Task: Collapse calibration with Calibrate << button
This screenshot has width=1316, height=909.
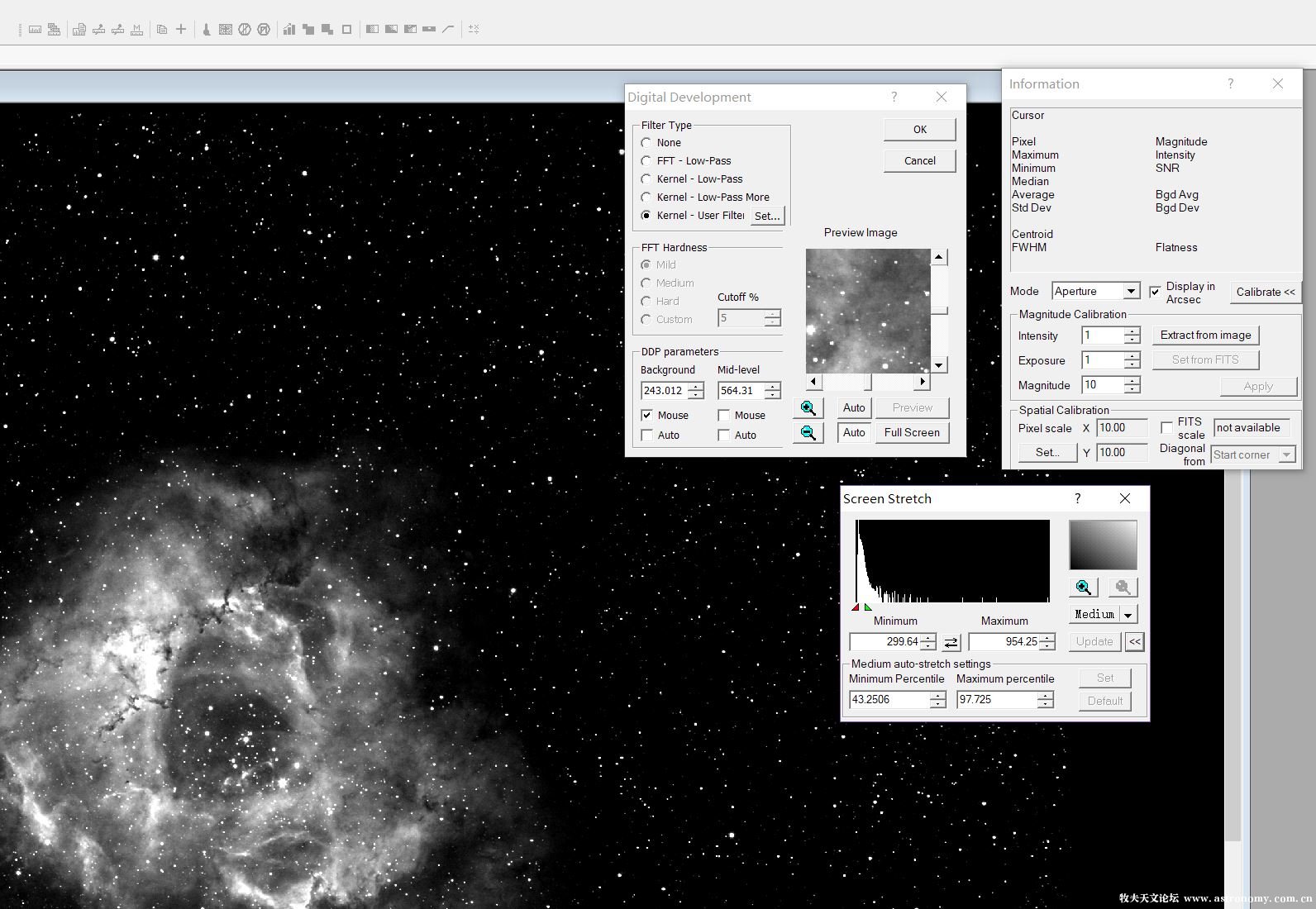Action: (x=1265, y=292)
